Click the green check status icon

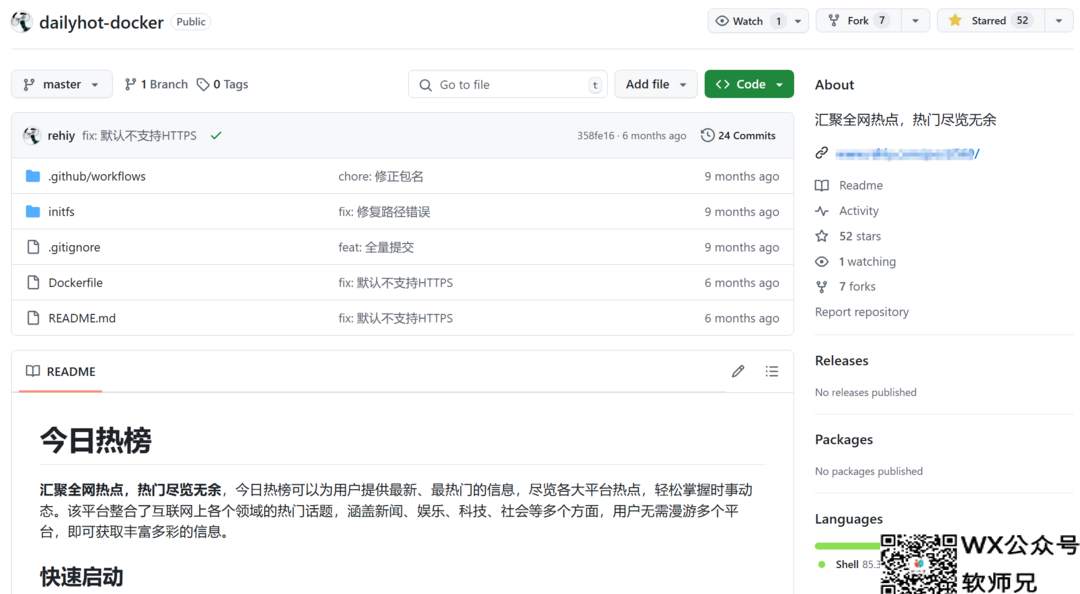(x=216, y=136)
